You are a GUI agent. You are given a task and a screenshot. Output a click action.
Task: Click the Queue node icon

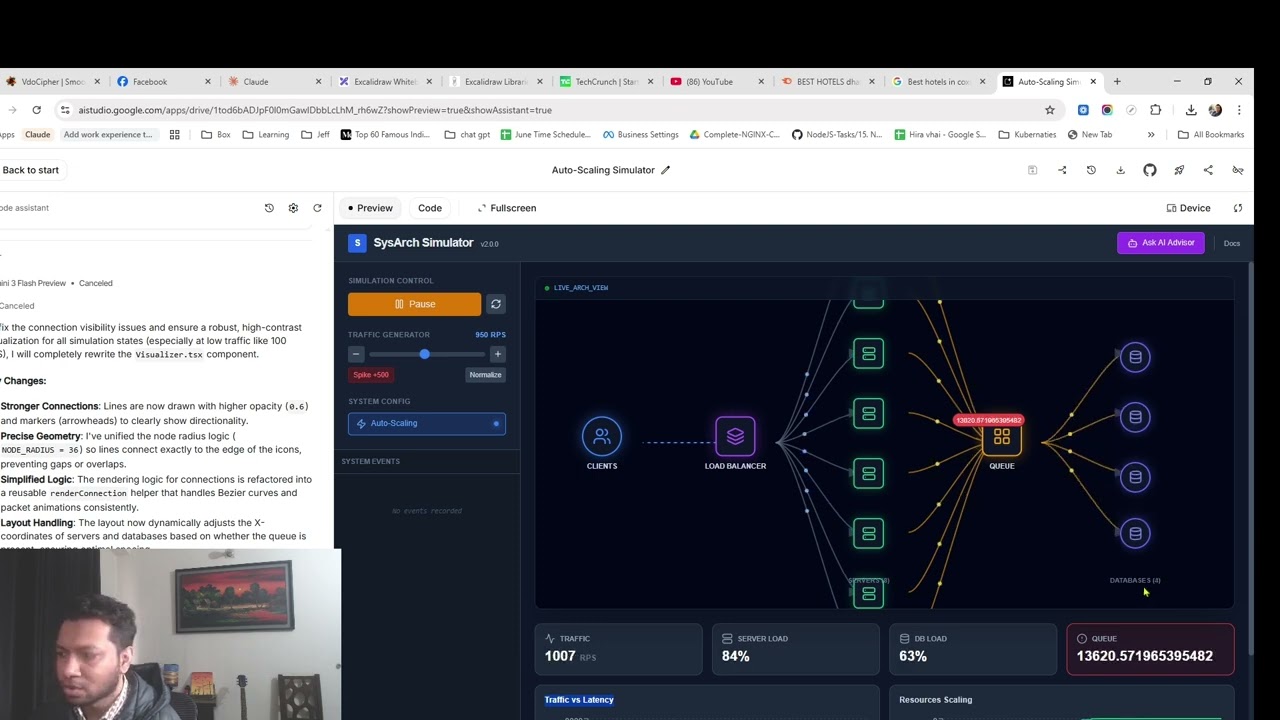(x=1001, y=438)
